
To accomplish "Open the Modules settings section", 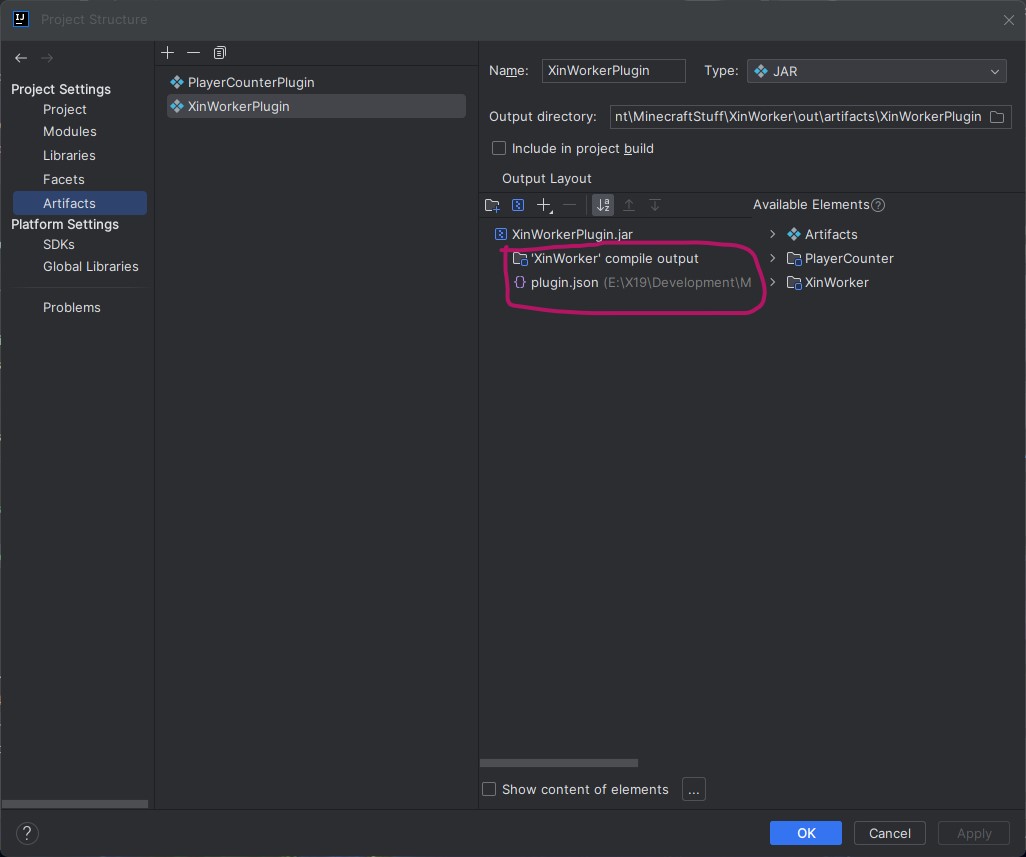I will pyautogui.click(x=70, y=131).
